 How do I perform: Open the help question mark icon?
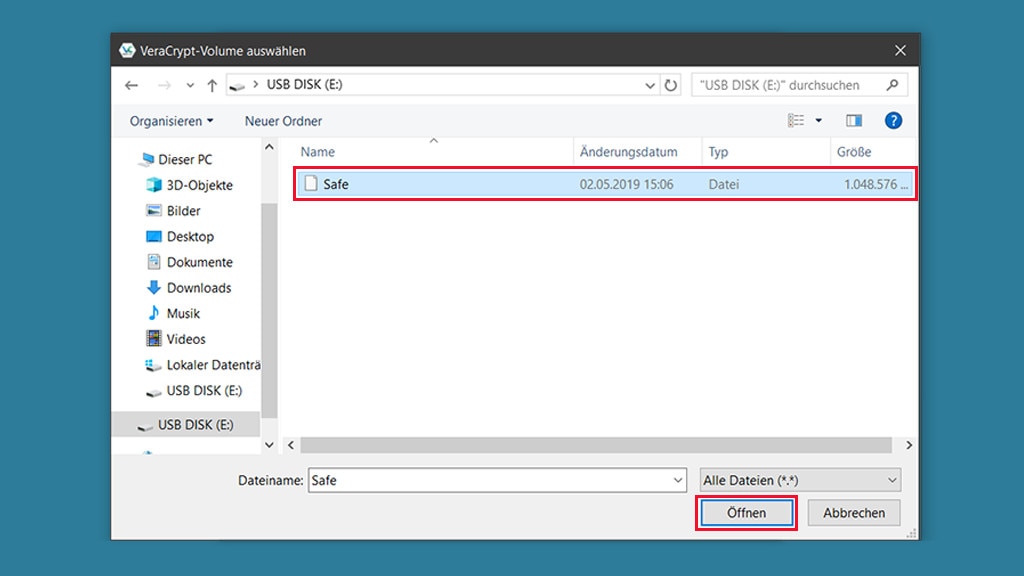tap(893, 121)
